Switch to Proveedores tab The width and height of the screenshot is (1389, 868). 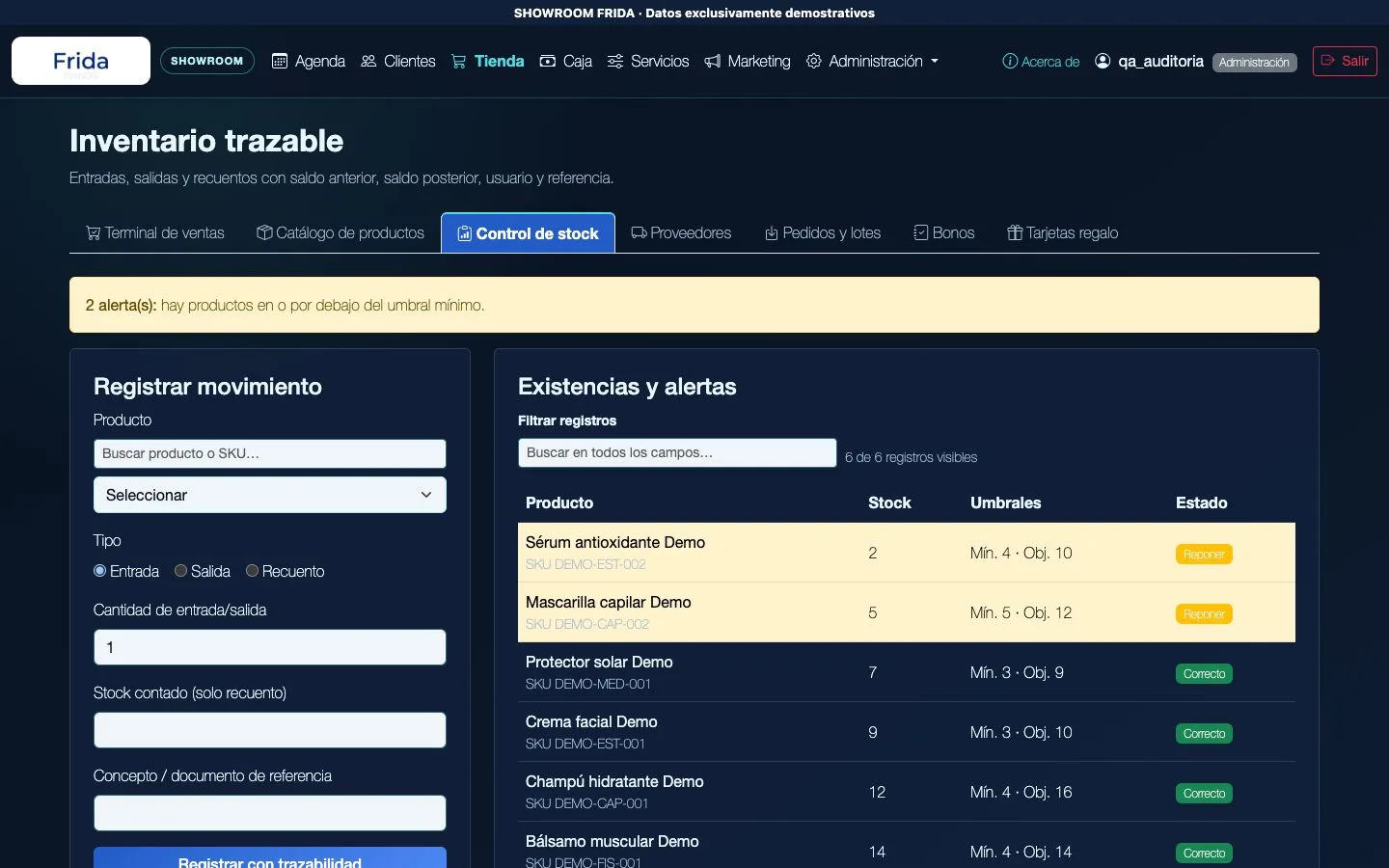click(681, 232)
